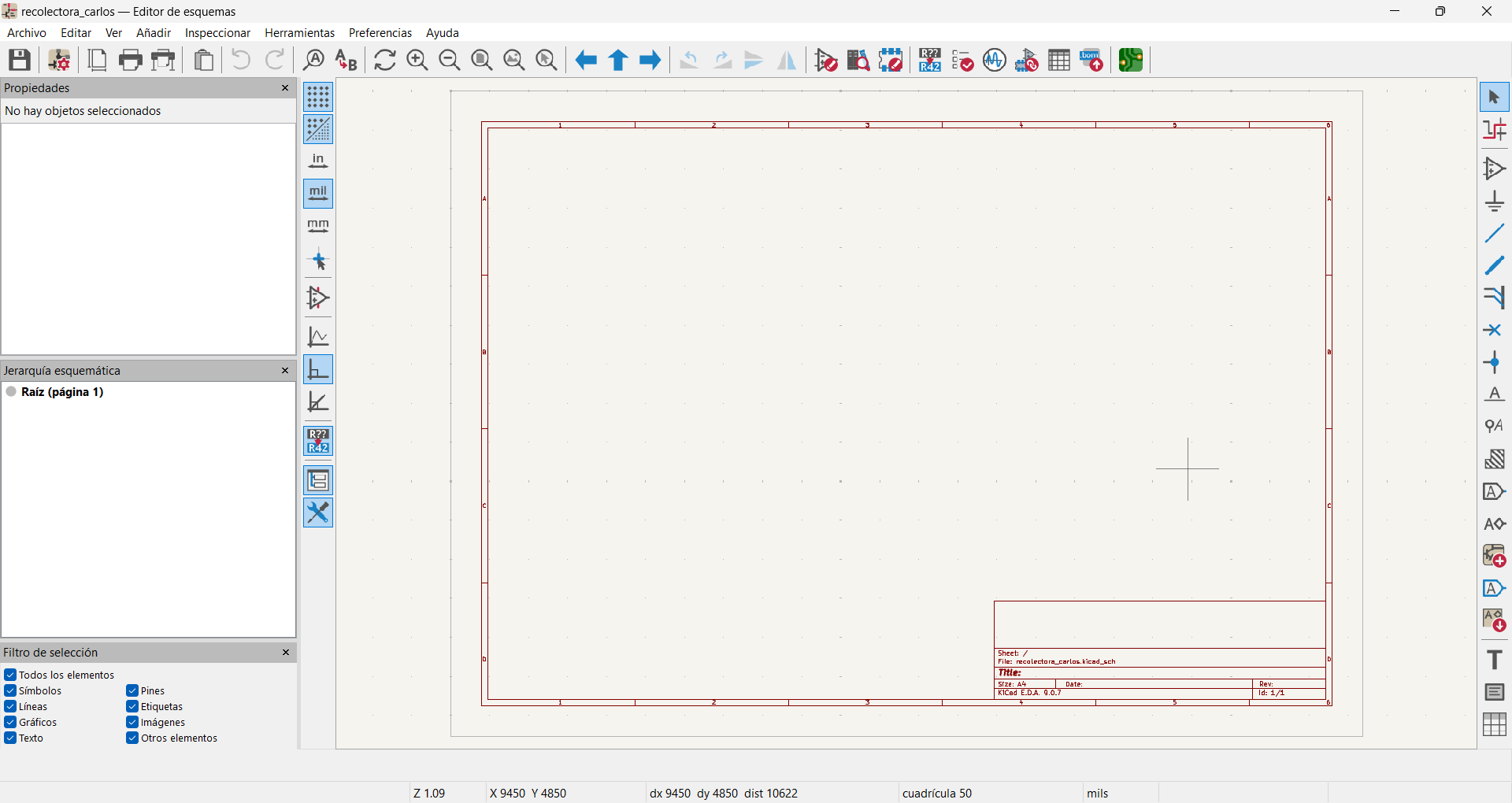Toggle the full-window crosshair cursor
The height and width of the screenshot is (803, 1512).
pyautogui.click(x=318, y=260)
